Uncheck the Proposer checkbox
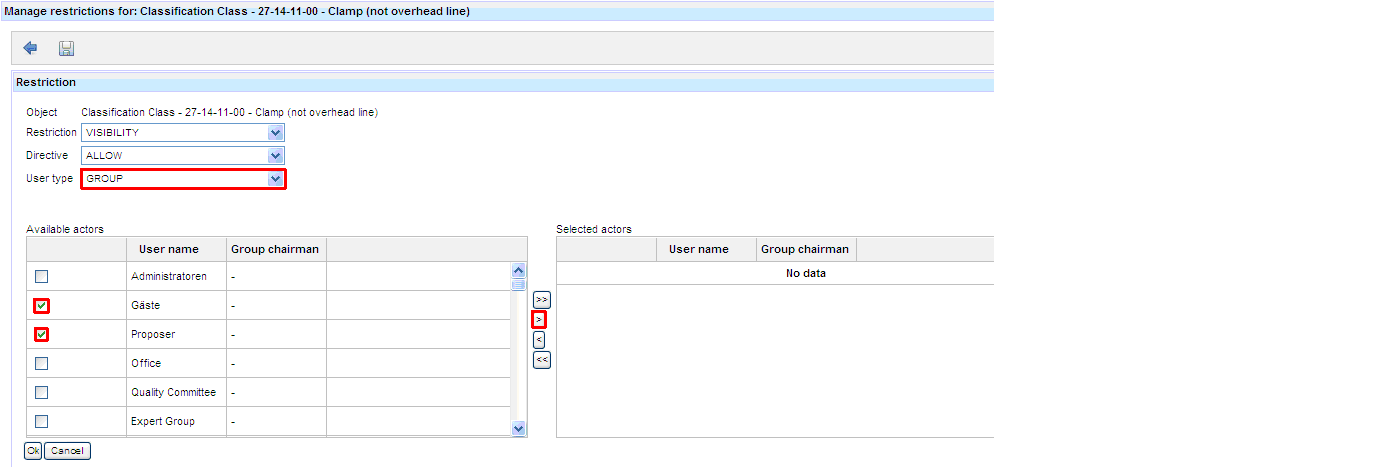Image resolution: width=1388 pixels, height=467 pixels. (x=42, y=335)
